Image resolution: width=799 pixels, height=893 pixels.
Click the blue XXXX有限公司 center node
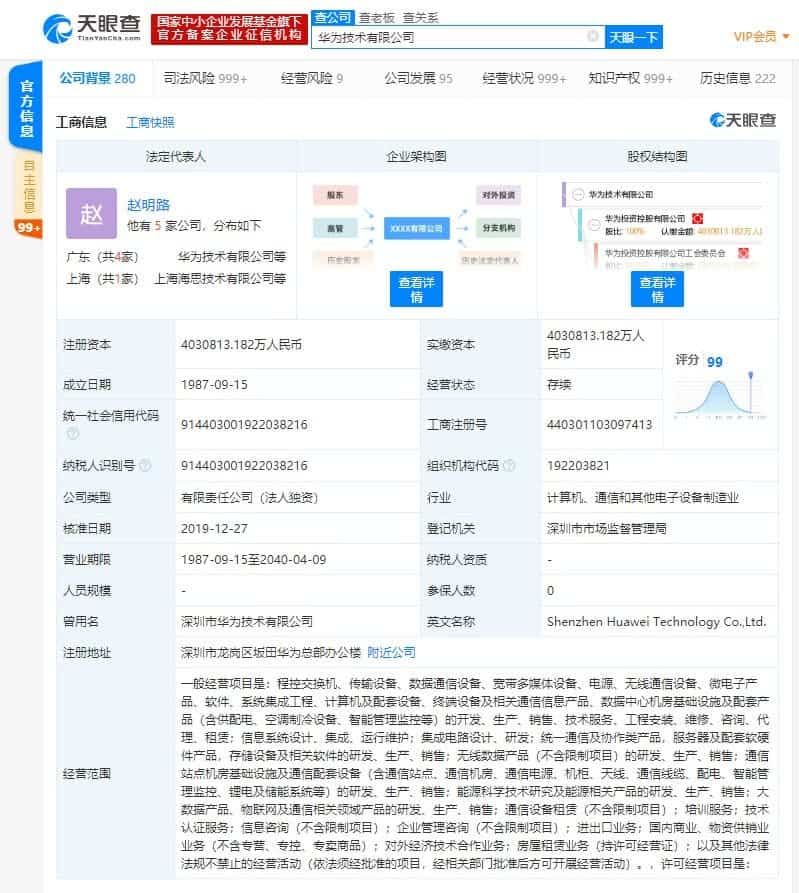tap(416, 228)
